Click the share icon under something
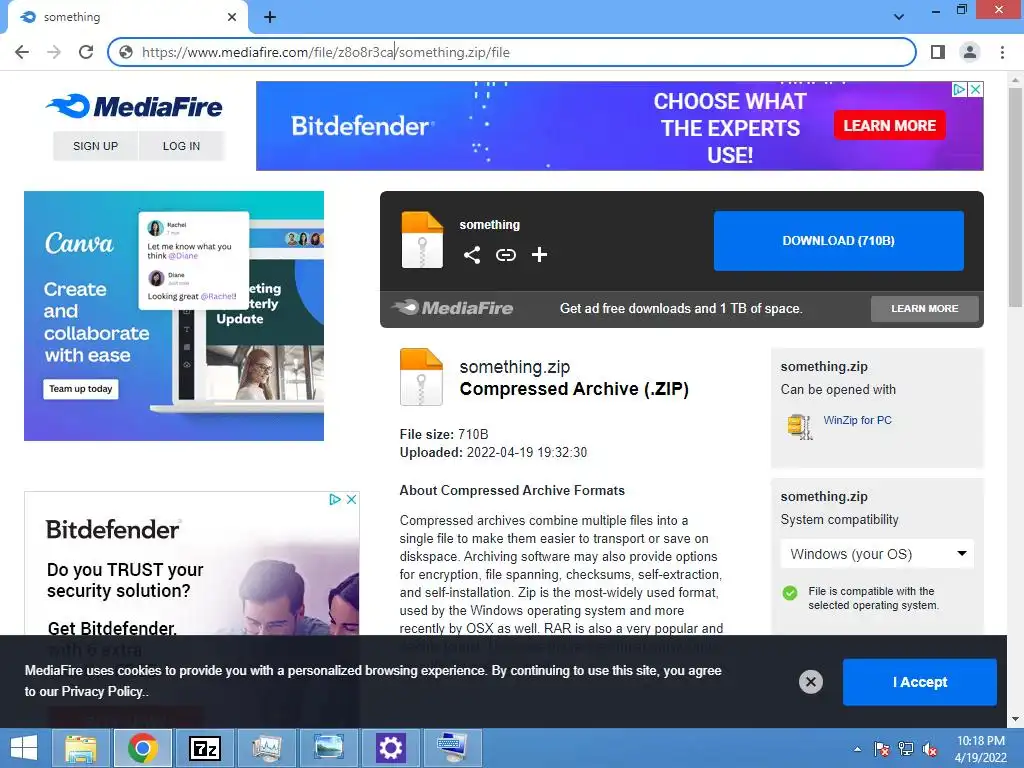Viewport: 1024px width, 768px height. click(472, 255)
